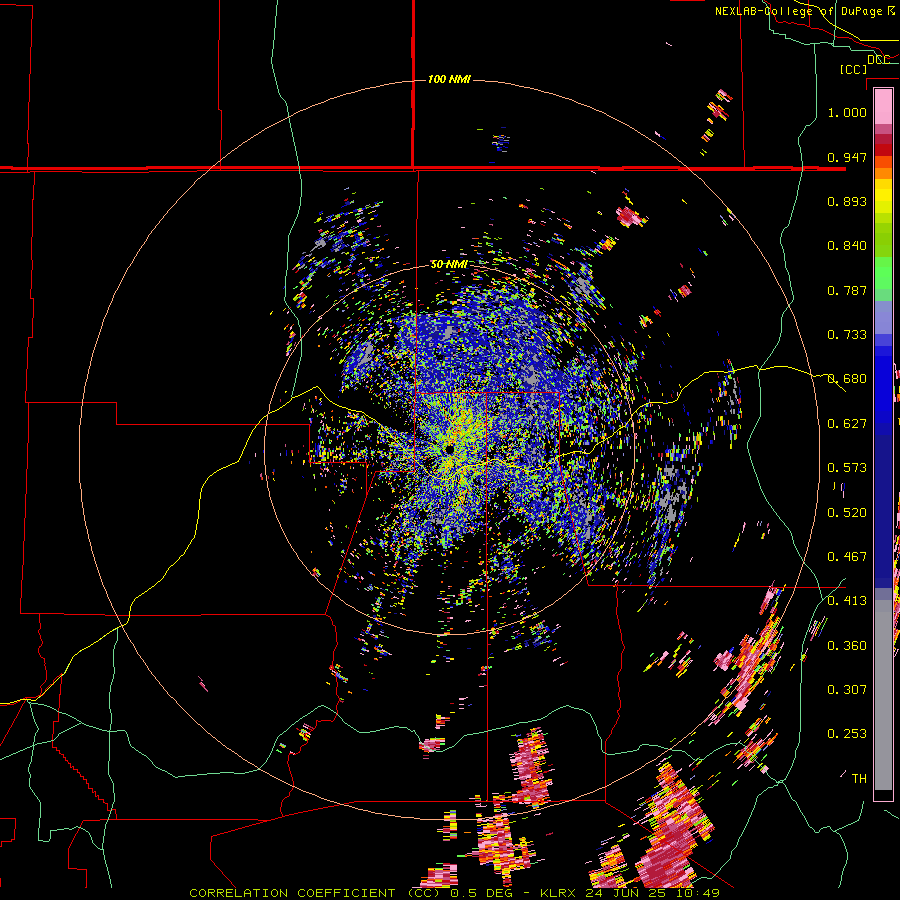Click the 0.680 color scale value
Viewport: 900px width, 900px height.
847,379
